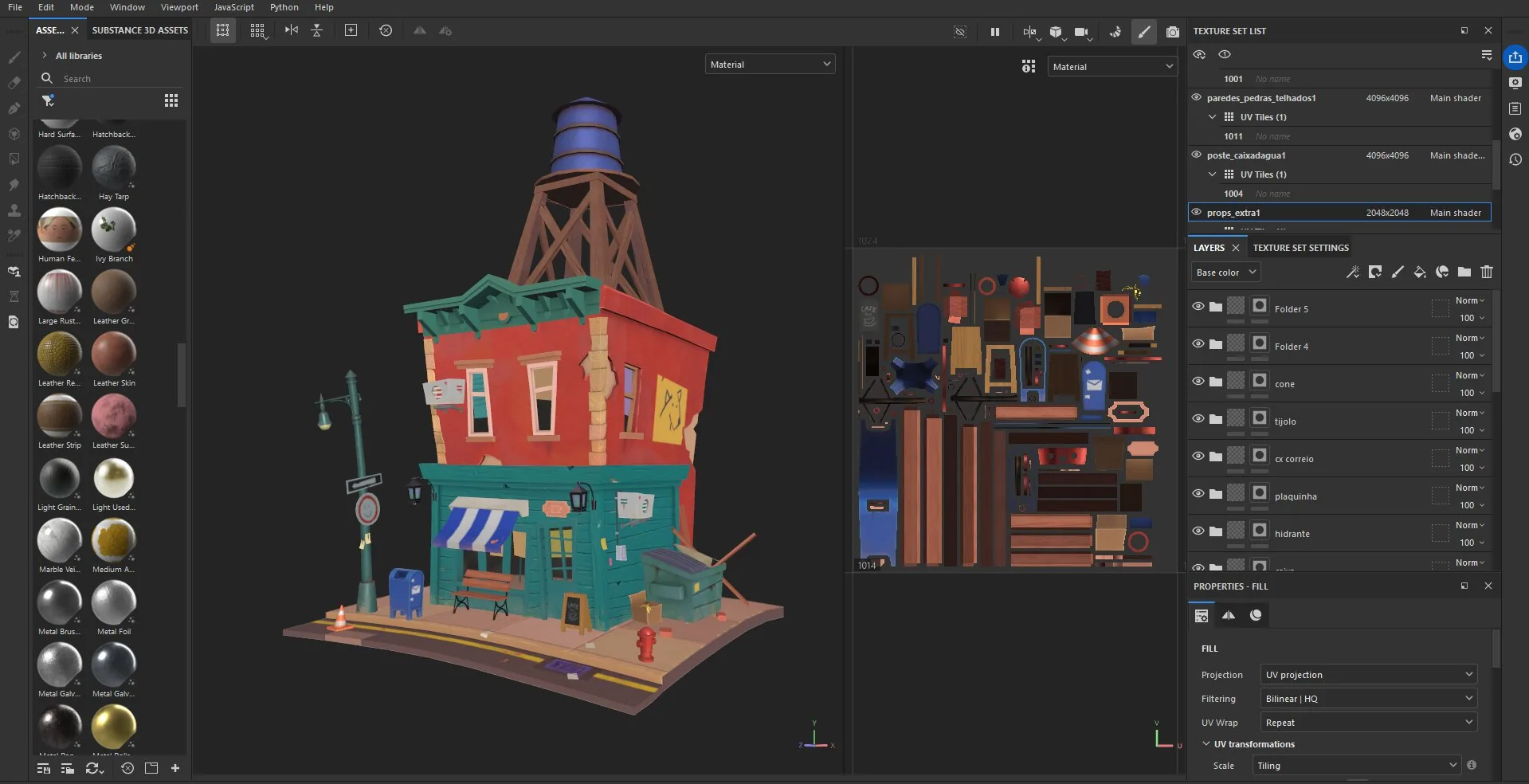The image size is (1529, 784).
Task: Select the Clone stamp tool
Action: coord(14,210)
